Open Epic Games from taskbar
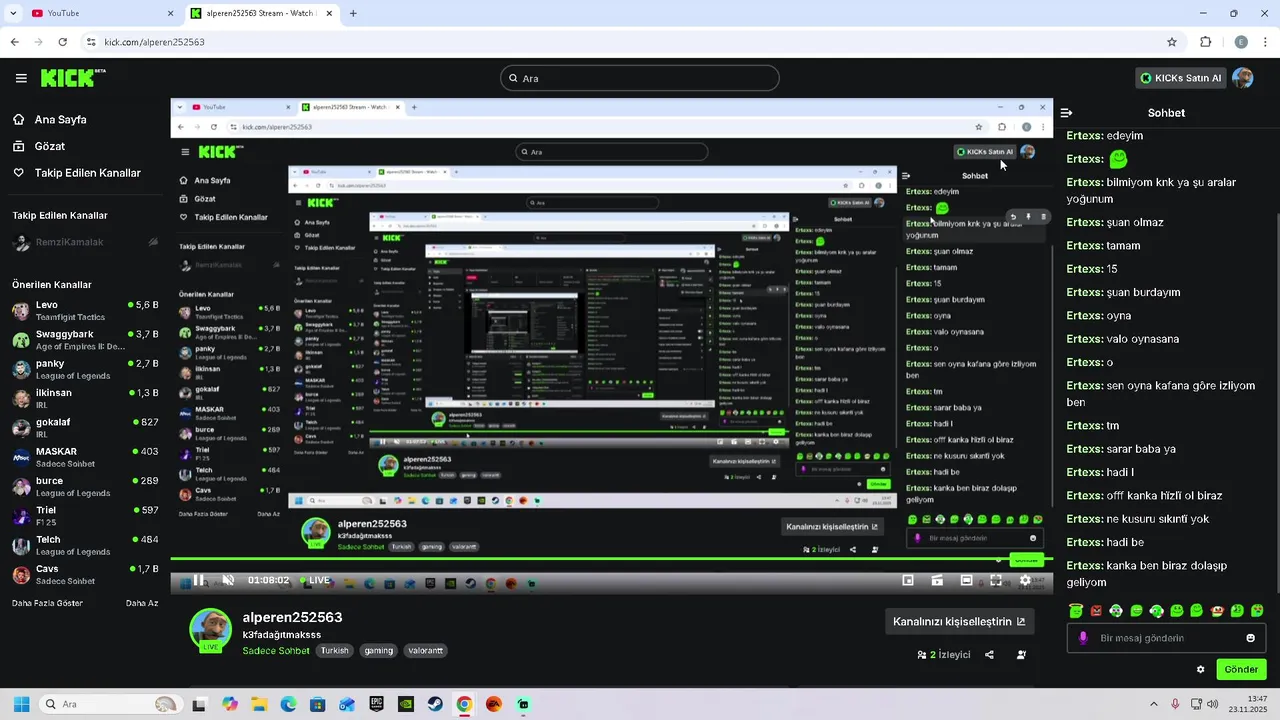The width and height of the screenshot is (1280, 720). tap(376, 704)
